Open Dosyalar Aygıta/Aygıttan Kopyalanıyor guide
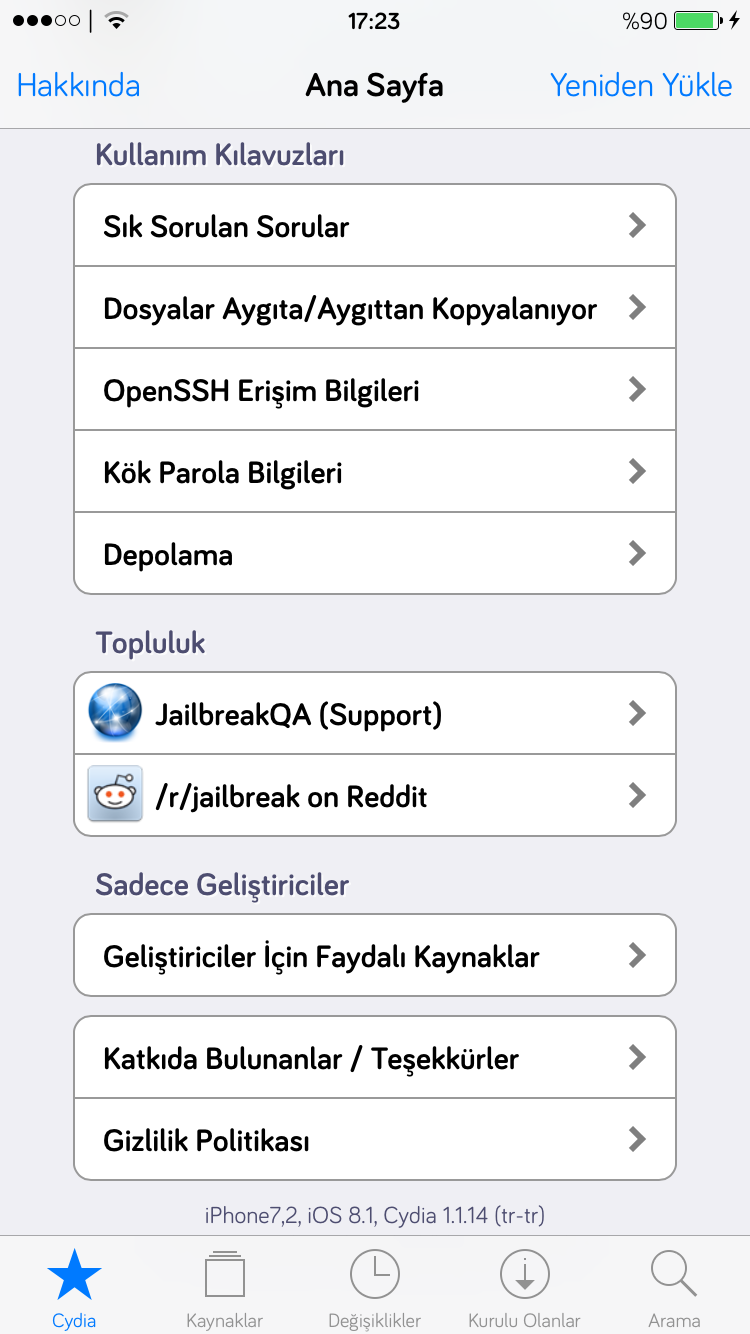The width and height of the screenshot is (750, 1334). point(375,308)
